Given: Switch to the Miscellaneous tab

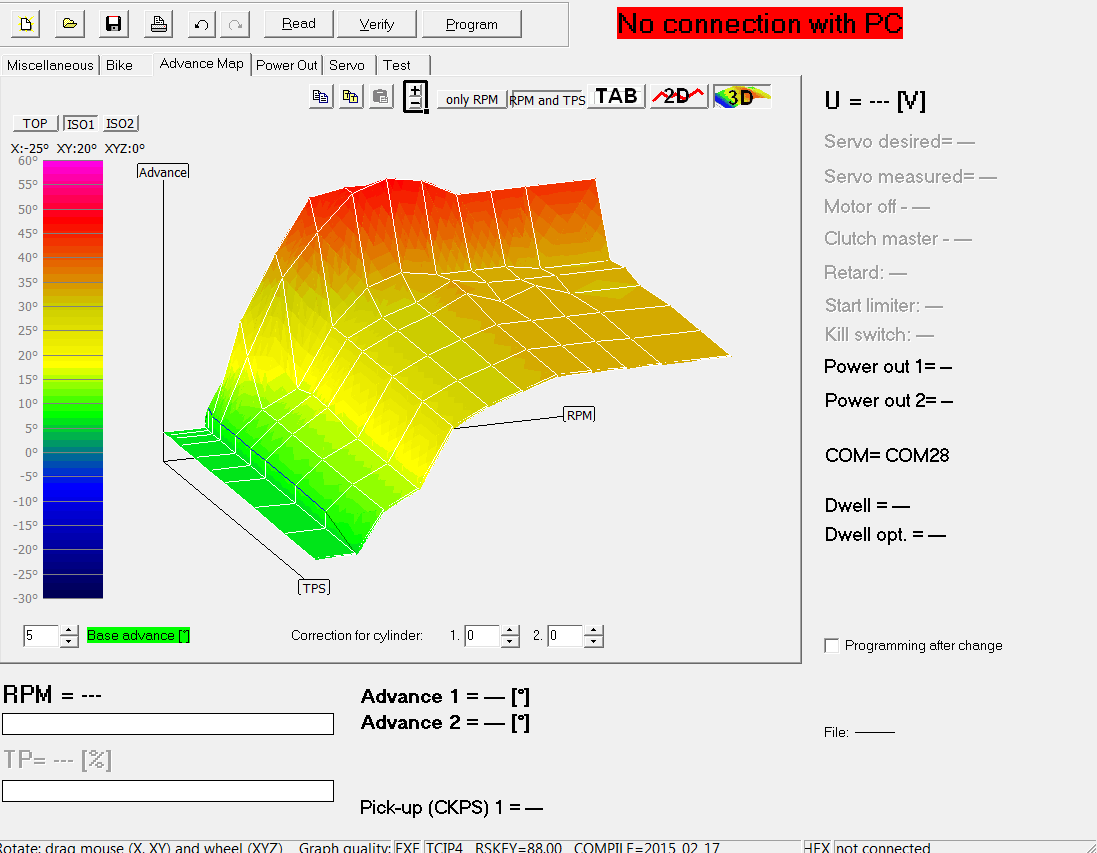Looking at the screenshot, I should pos(49,65).
